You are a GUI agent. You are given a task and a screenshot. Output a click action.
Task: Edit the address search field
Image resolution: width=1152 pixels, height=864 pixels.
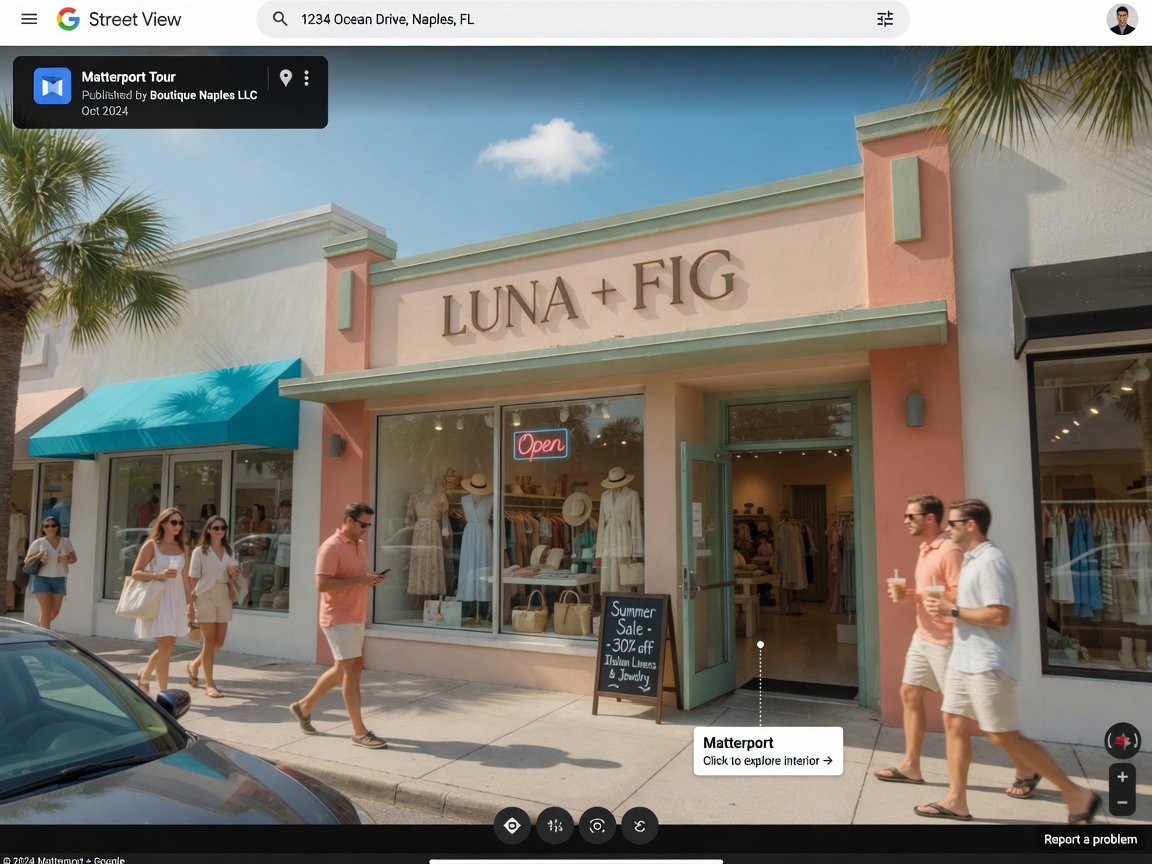coord(582,19)
